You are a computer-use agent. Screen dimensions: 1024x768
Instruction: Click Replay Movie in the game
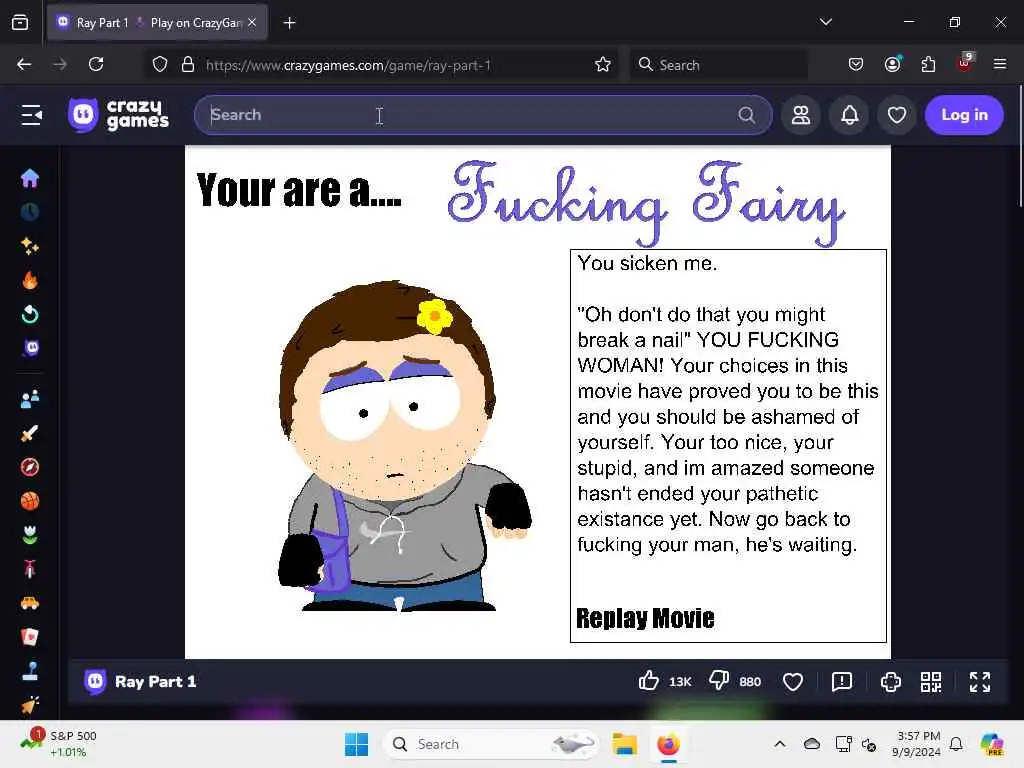click(x=645, y=618)
